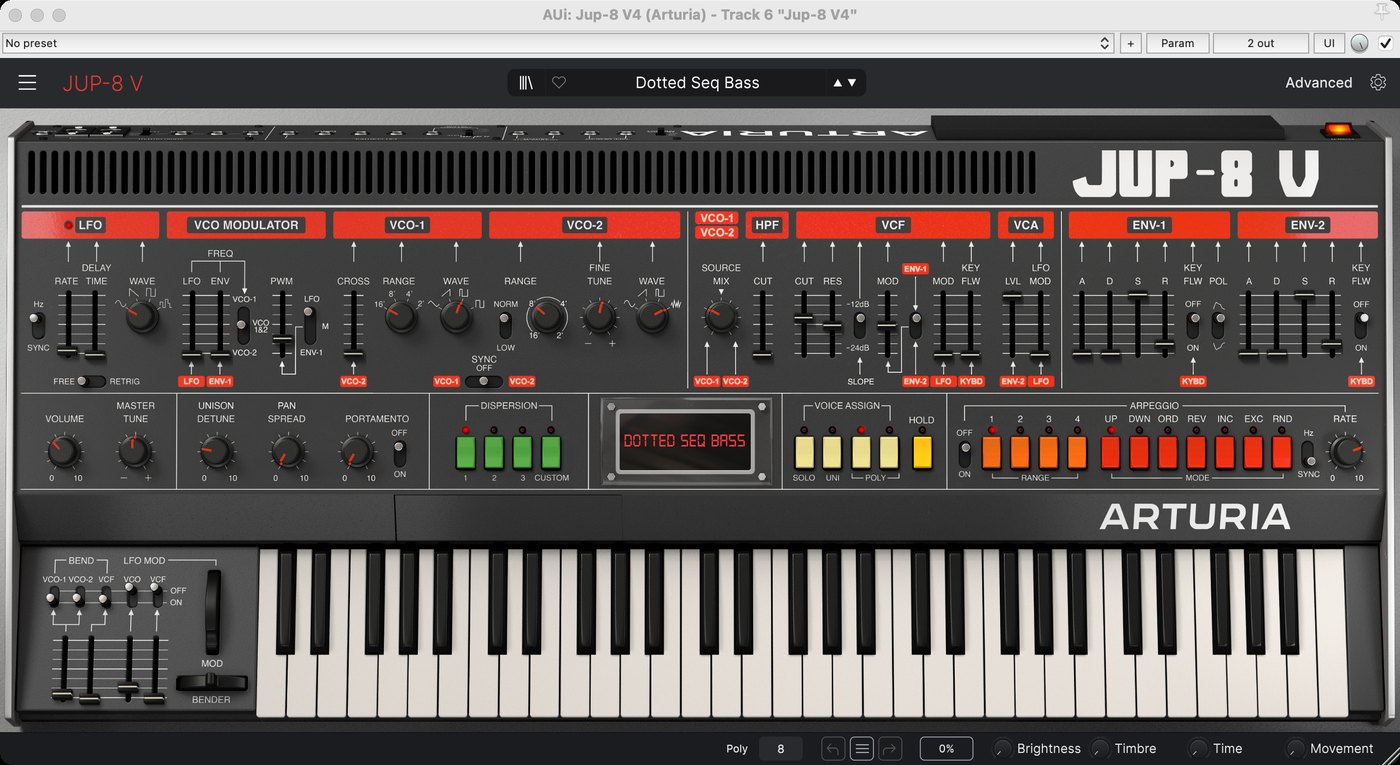This screenshot has width=1400, height=765.
Task: Click the arpeggio RATE knob
Action: tap(1345, 452)
